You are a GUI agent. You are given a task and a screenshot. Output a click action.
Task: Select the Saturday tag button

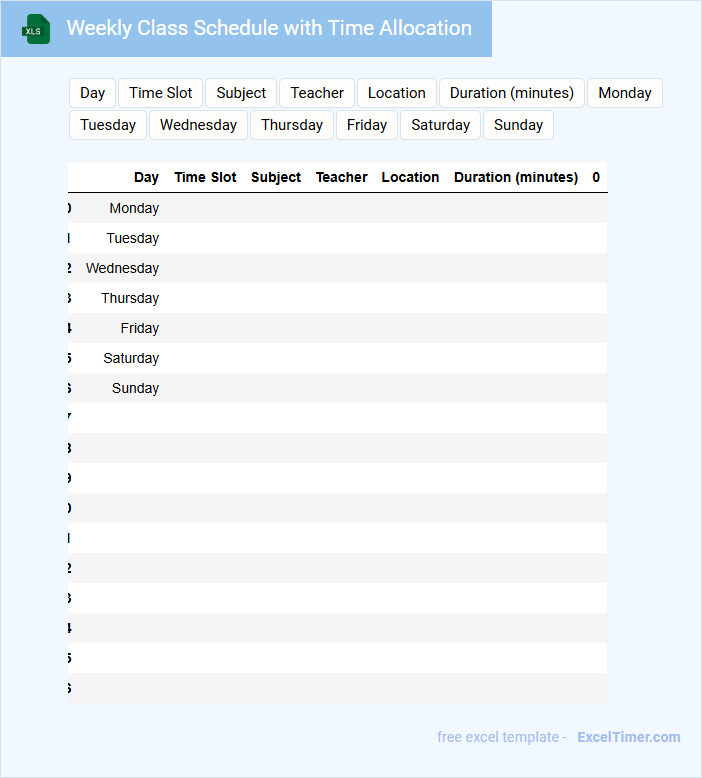tap(441, 125)
